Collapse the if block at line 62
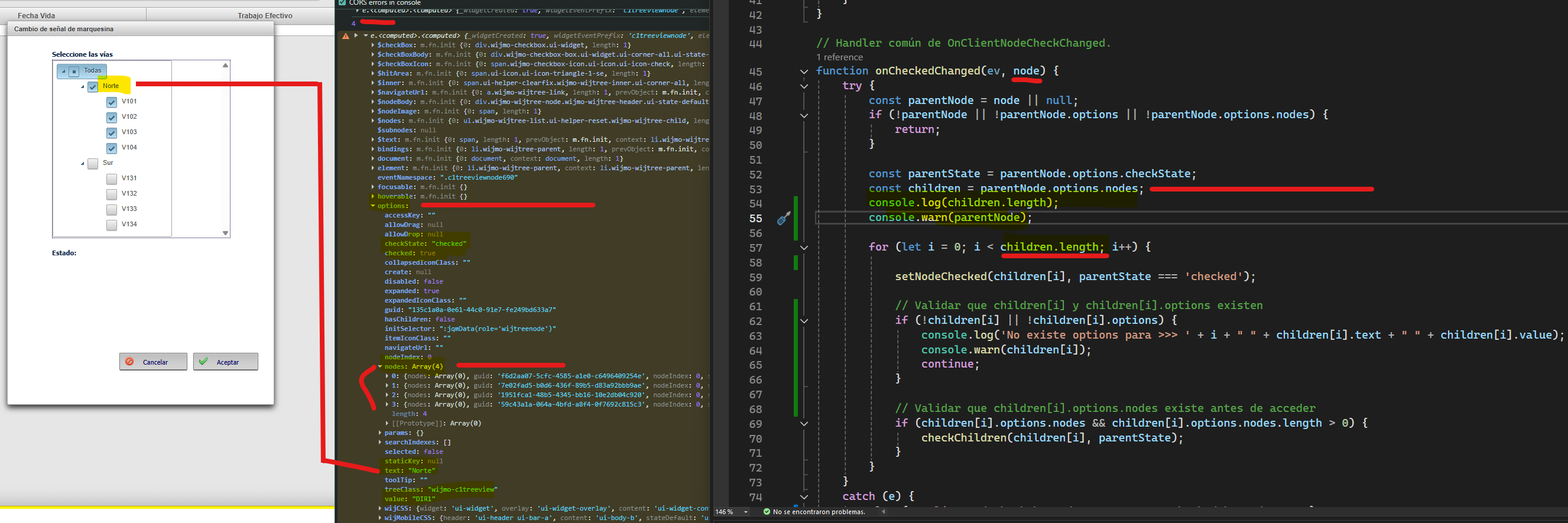This screenshot has height=523, width=1568. tap(804, 321)
